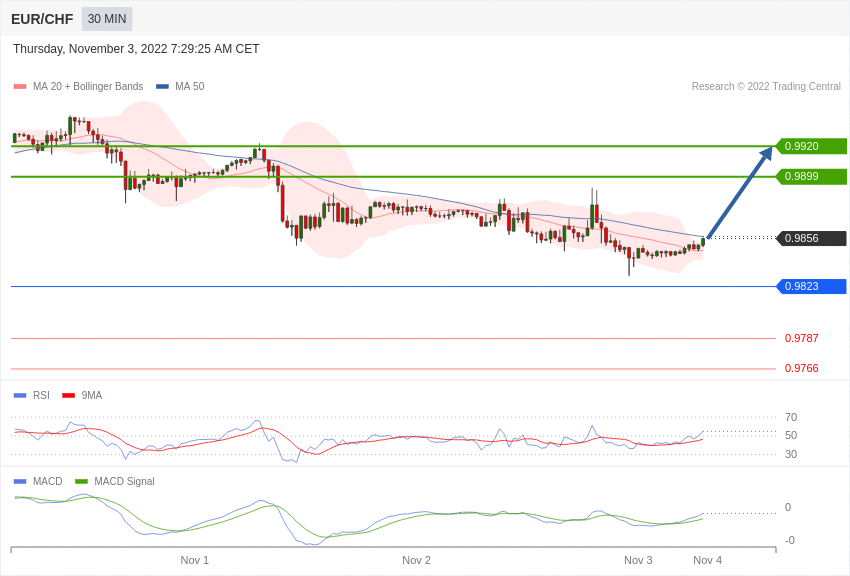Viewport: 850px width, 576px height.
Task: Click the Nov 2 date axis label
Action: [416, 560]
